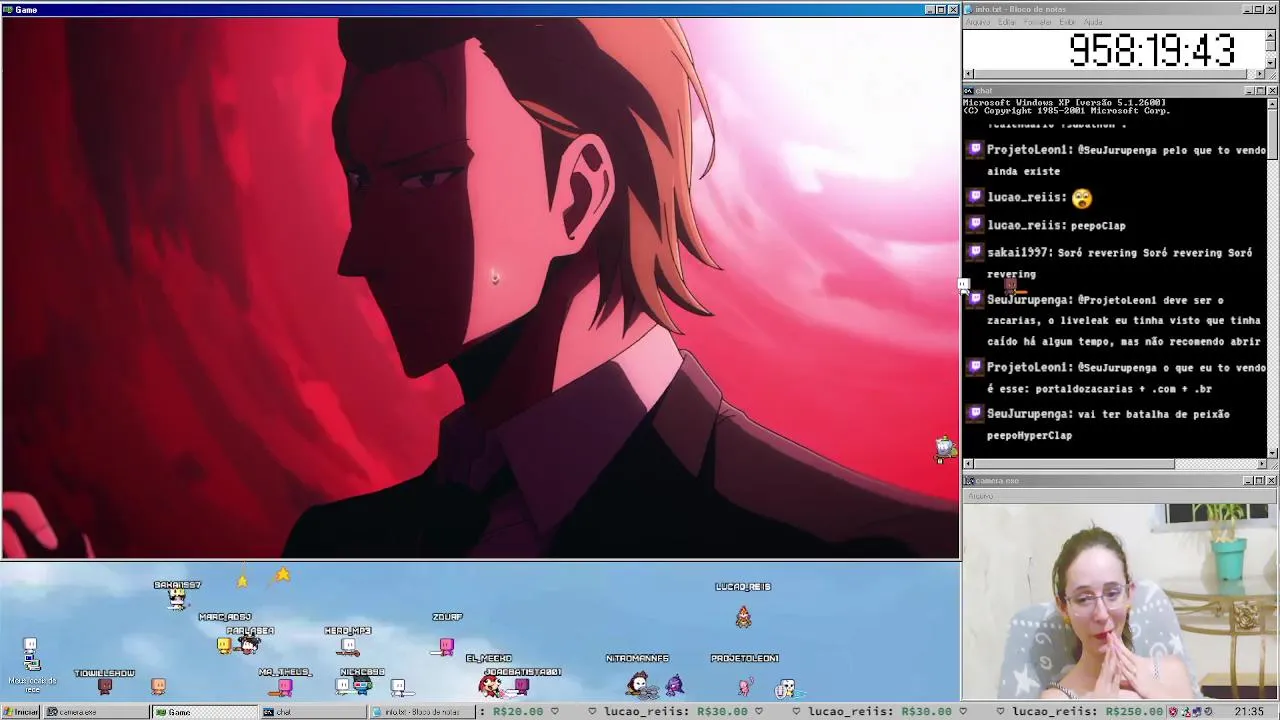Click the Notepad vertical scrollbar up arrow
The width and height of the screenshot is (1280, 720).
1271,34
